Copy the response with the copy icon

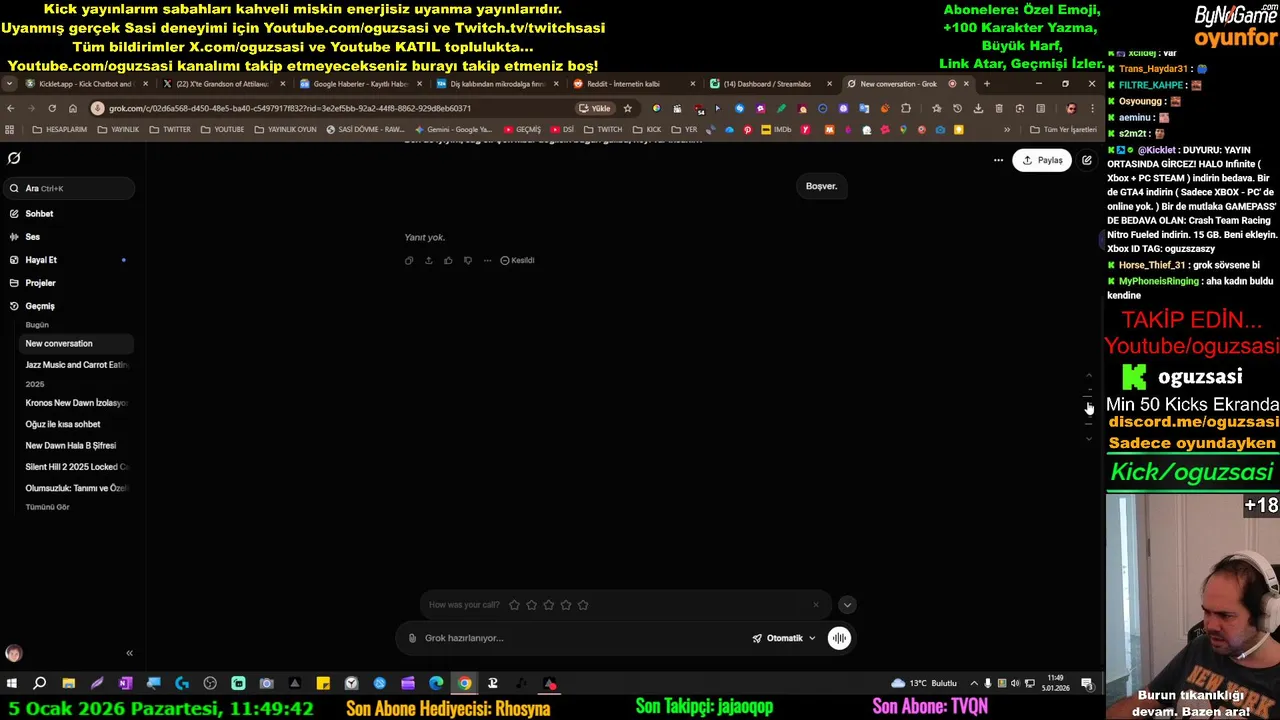[409, 260]
